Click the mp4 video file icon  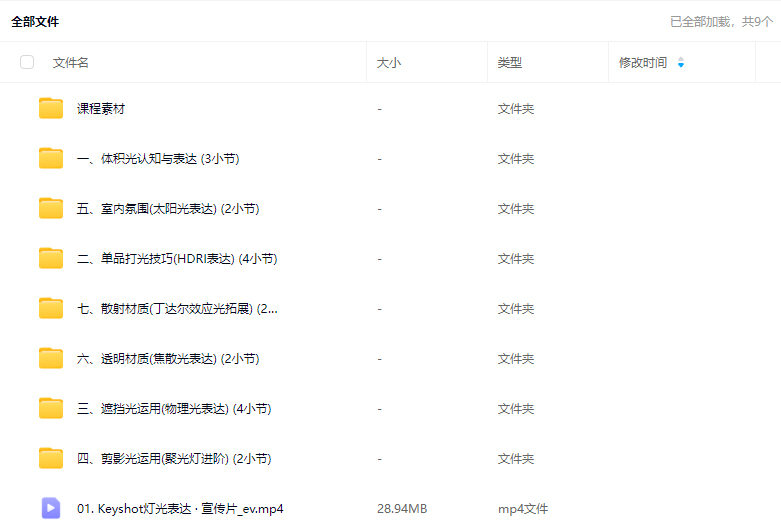tap(51, 508)
